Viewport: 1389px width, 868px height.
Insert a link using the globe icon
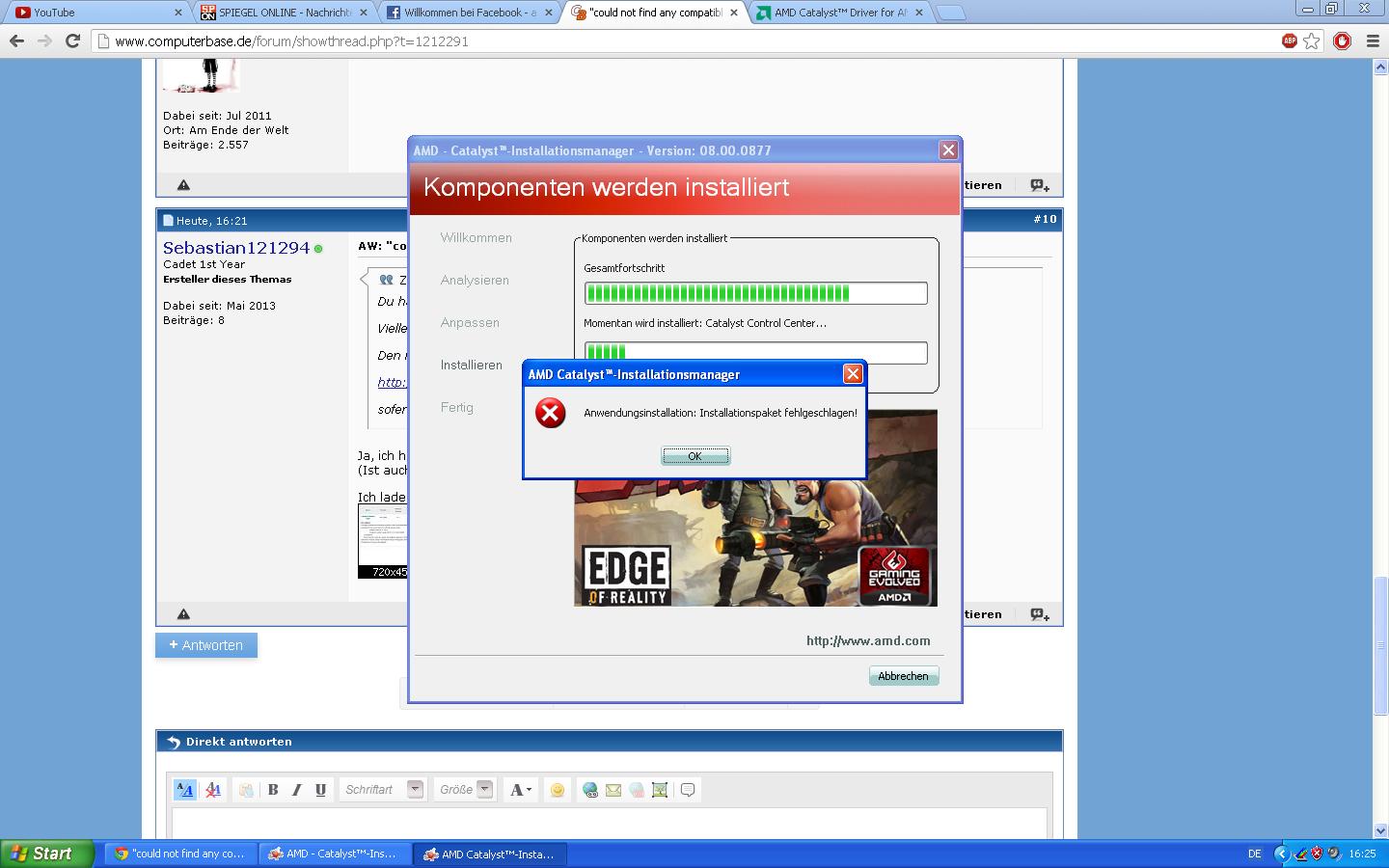click(x=590, y=790)
